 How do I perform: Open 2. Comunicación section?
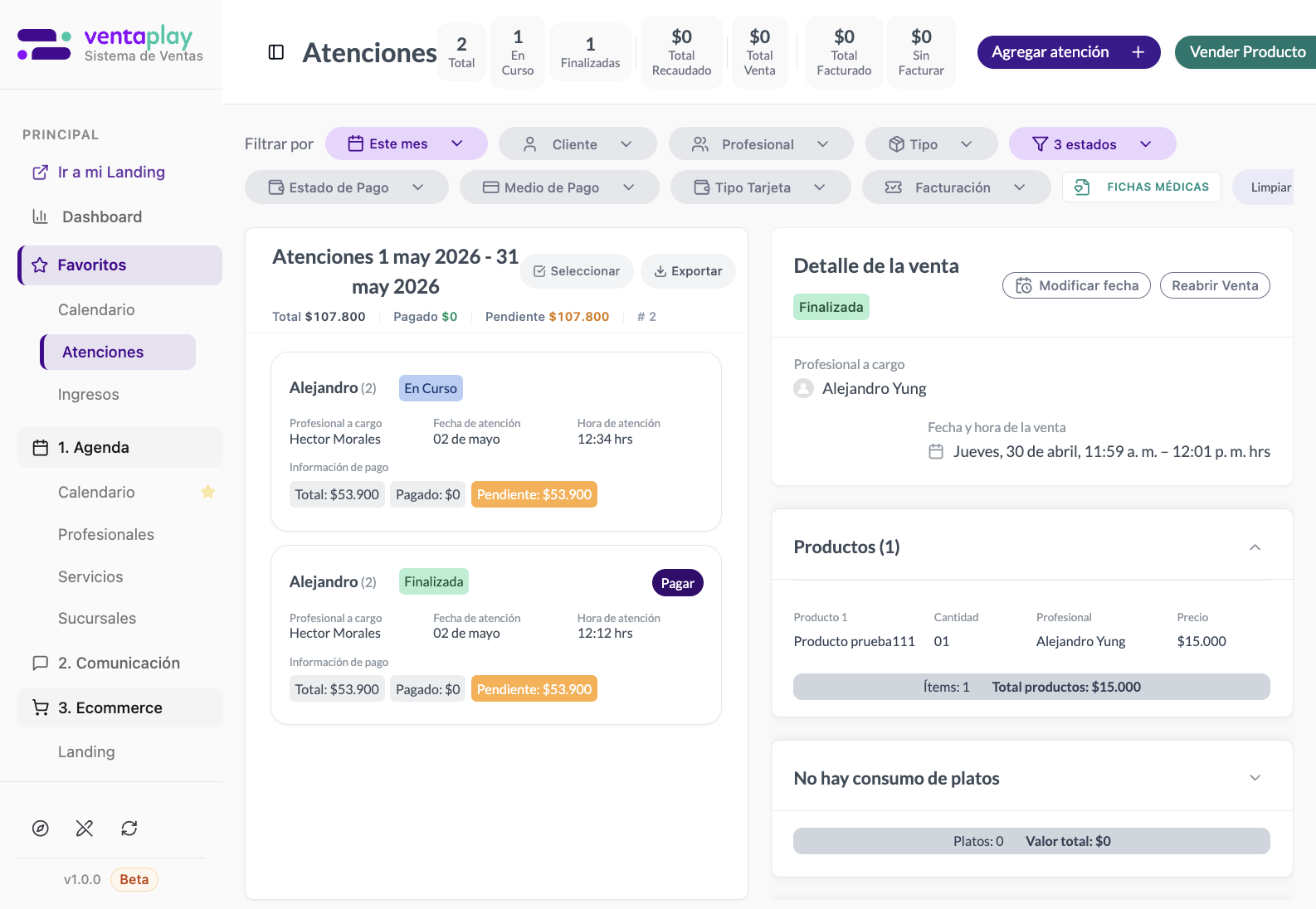pyautogui.click(x=120, y=663)
